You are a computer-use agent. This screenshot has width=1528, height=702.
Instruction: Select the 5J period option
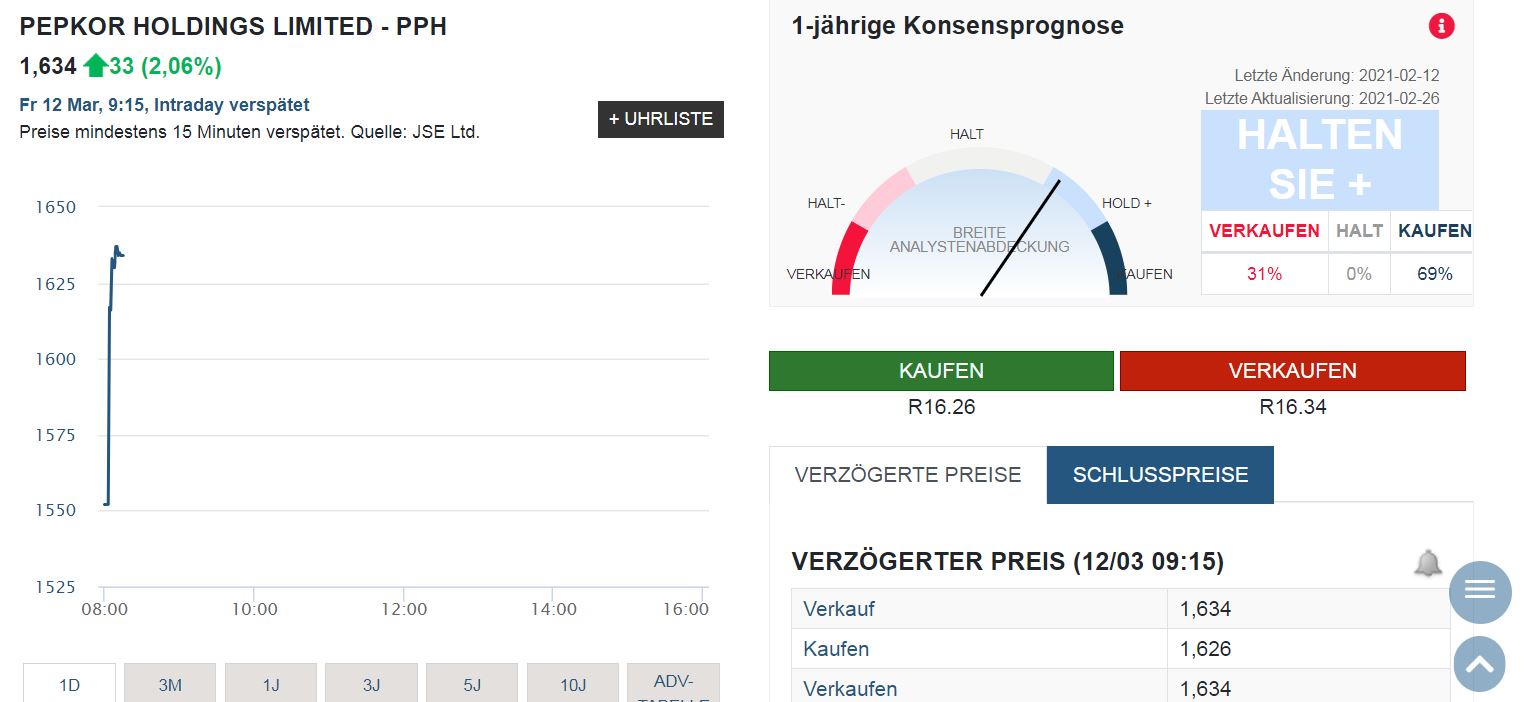point(471,683)
